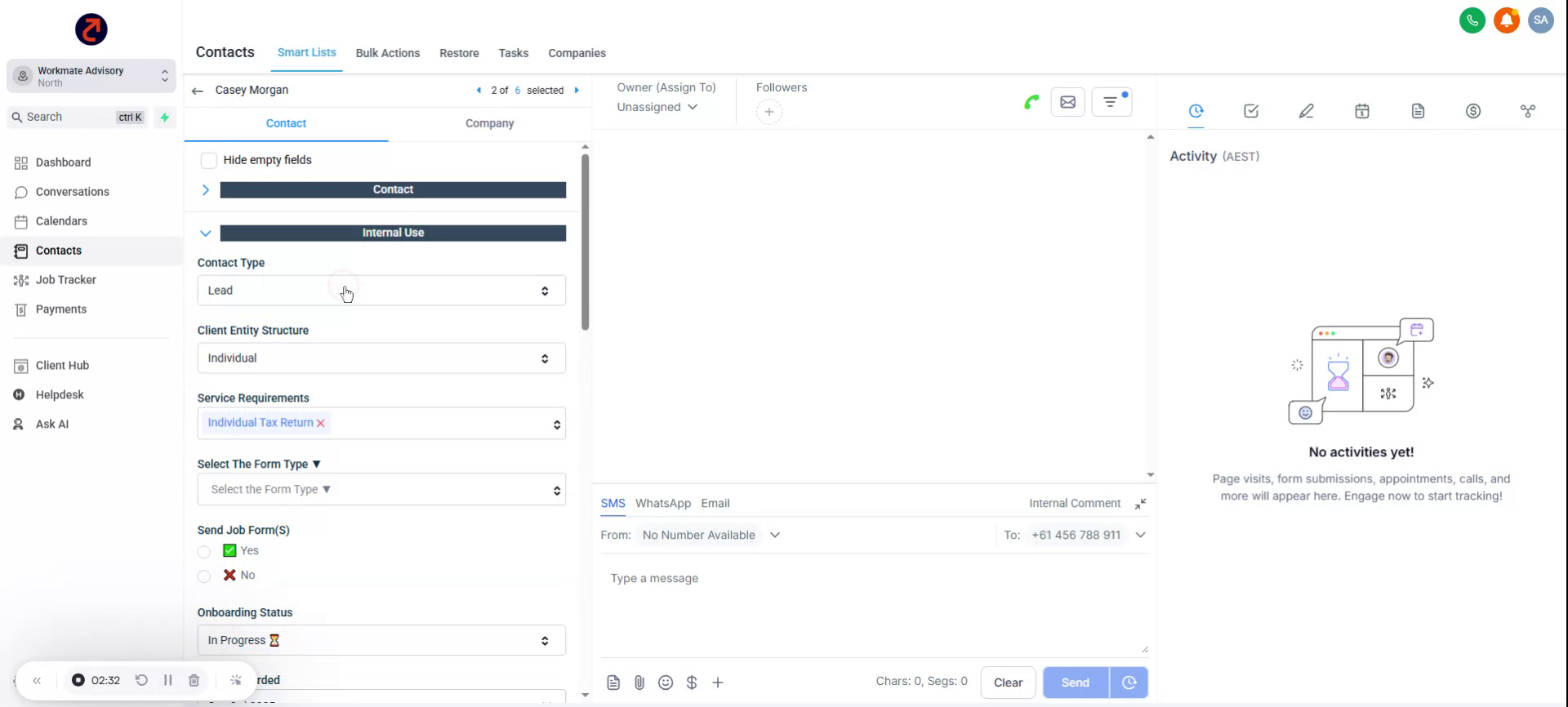
Task: Select the Email message tab
Action: click(715, 504)
